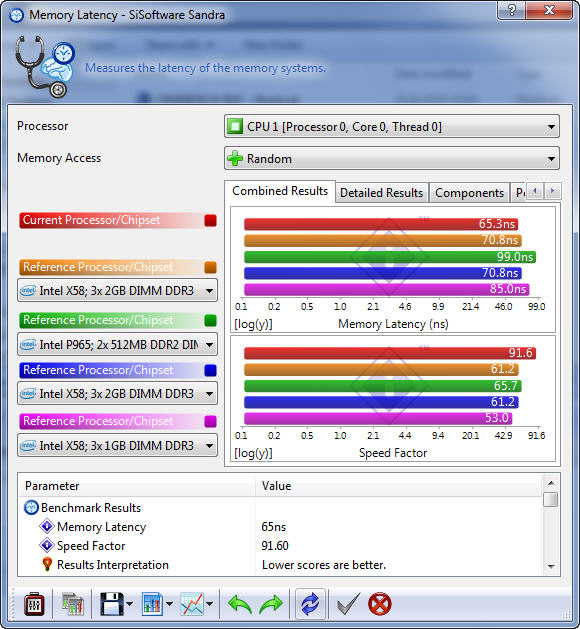Click the grey checkmark OK icon
This screenshot has width=580, height=629.
pos(348,604)
